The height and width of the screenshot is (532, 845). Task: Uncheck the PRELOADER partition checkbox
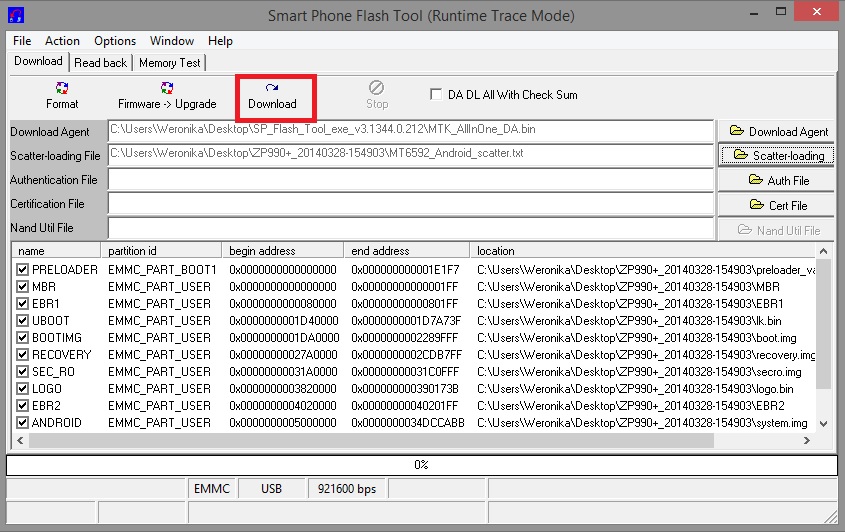pos(23,270)
